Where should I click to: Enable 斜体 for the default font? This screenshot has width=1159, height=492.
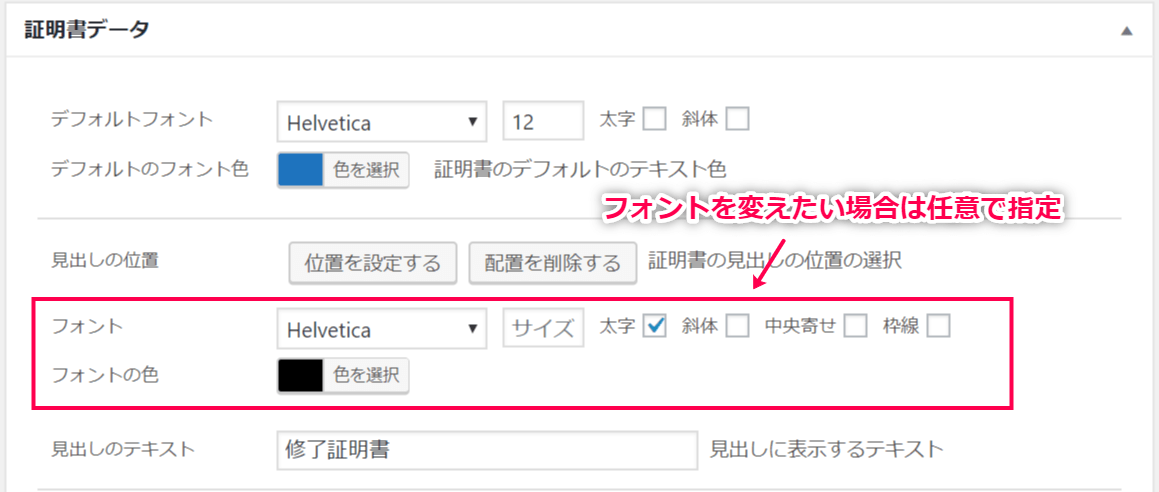coord(738,119)
